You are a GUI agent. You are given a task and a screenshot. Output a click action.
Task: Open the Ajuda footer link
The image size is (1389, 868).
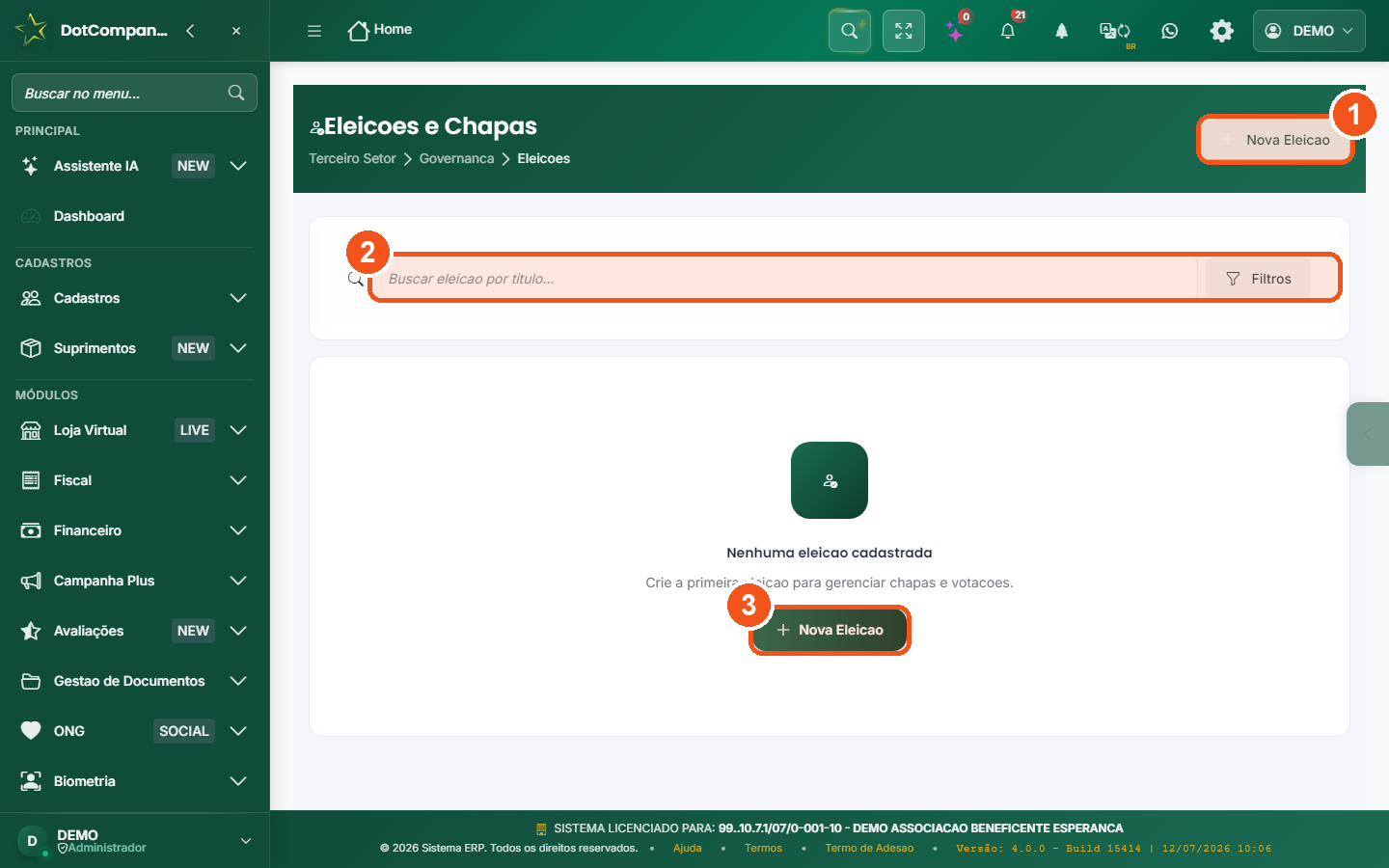coord(688,849)
